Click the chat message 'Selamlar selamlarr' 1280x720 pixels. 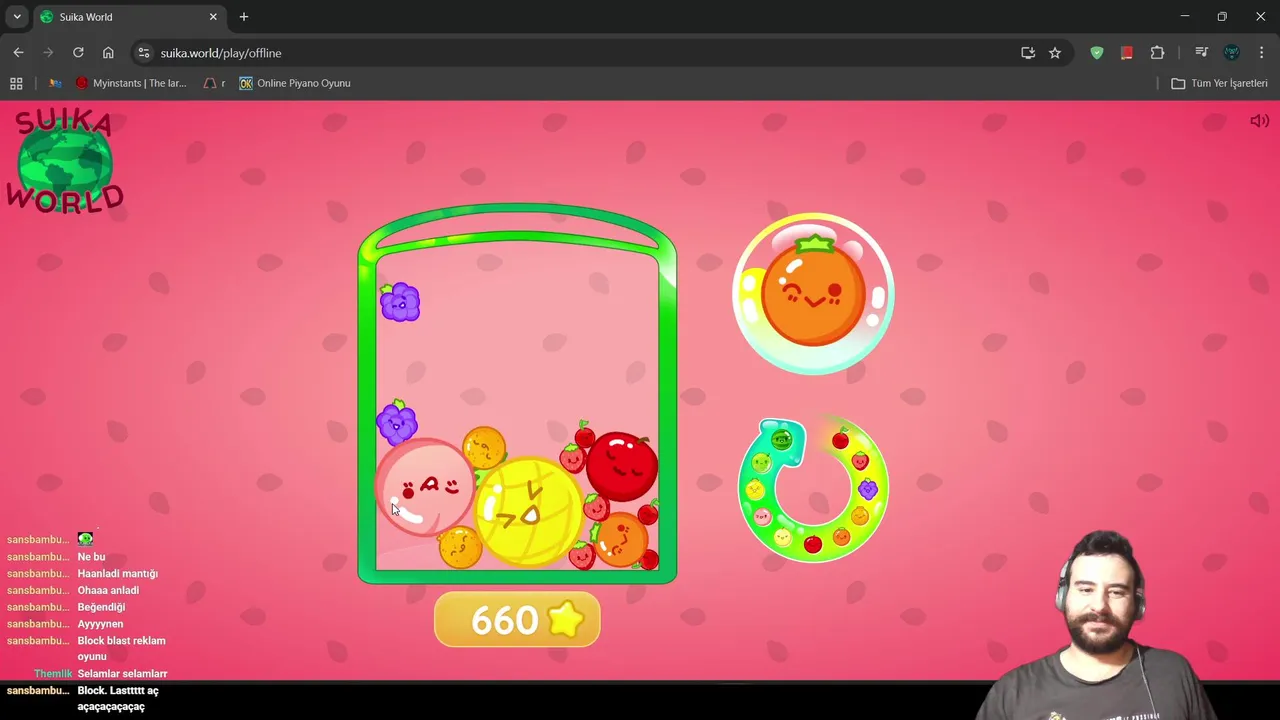click(x=122, y=674)
